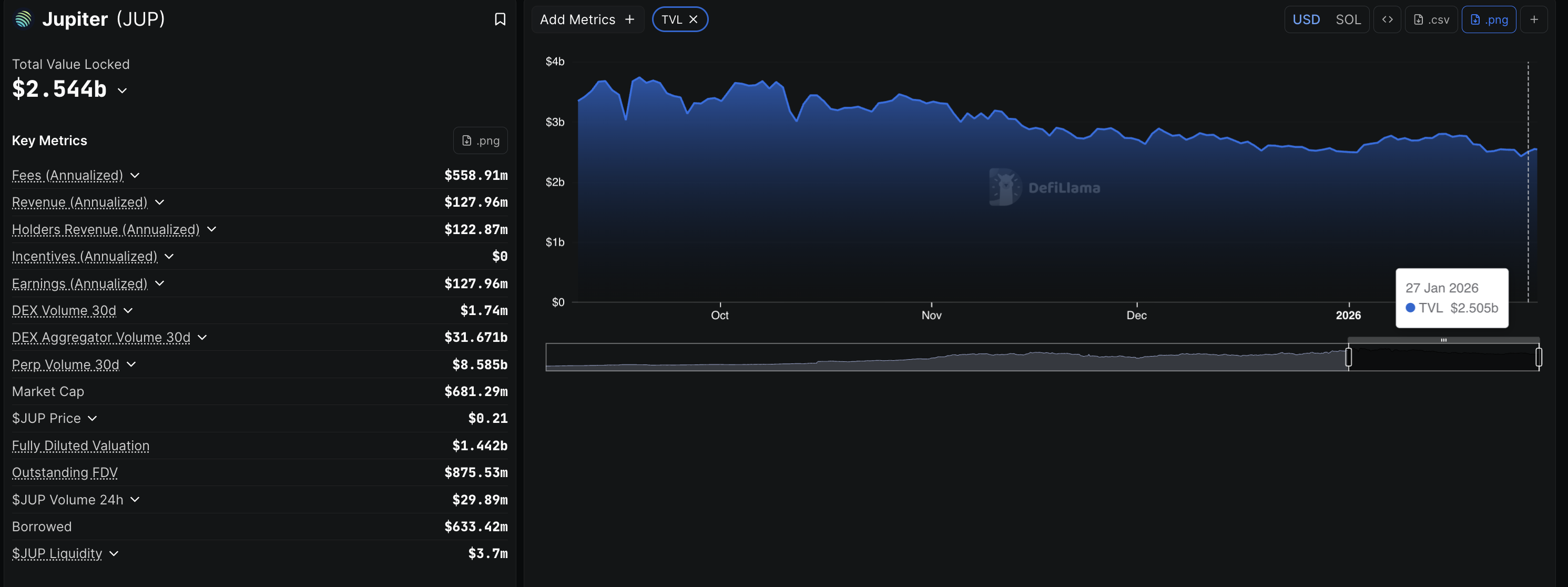Expand $JUP Price details chevron
This screenshot has width=1568, height=587.
click(x=93, y=418)
